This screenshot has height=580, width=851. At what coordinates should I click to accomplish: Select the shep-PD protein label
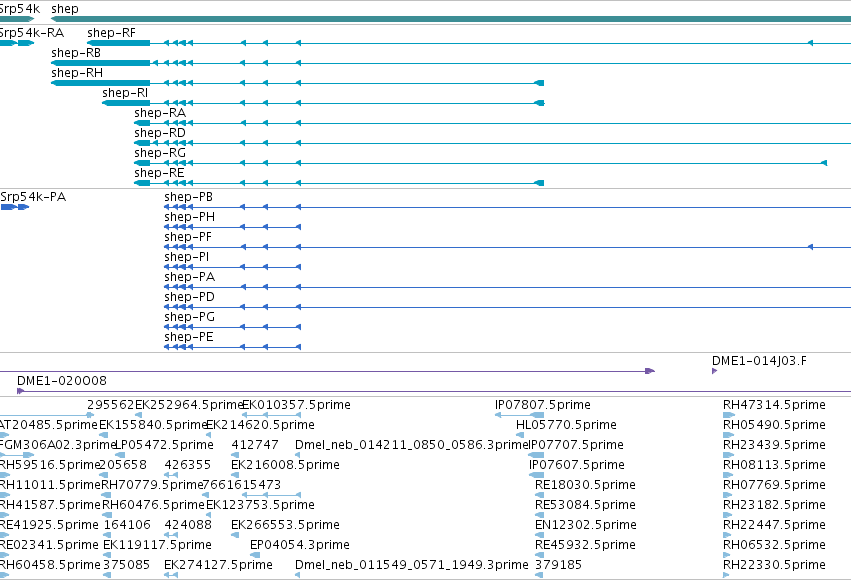pos(189,297)
